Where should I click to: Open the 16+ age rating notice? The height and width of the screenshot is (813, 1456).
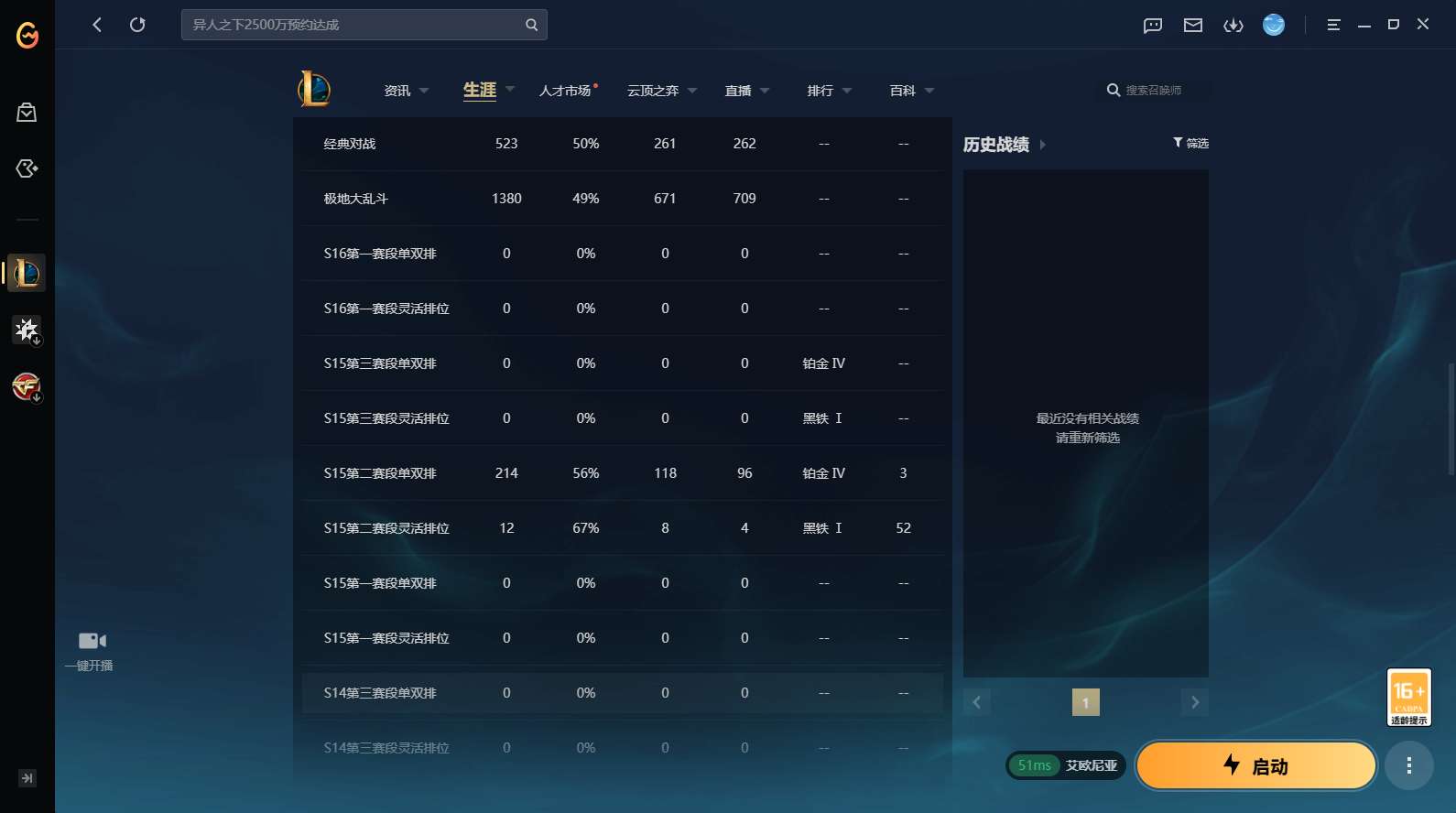click(1409, 698)
